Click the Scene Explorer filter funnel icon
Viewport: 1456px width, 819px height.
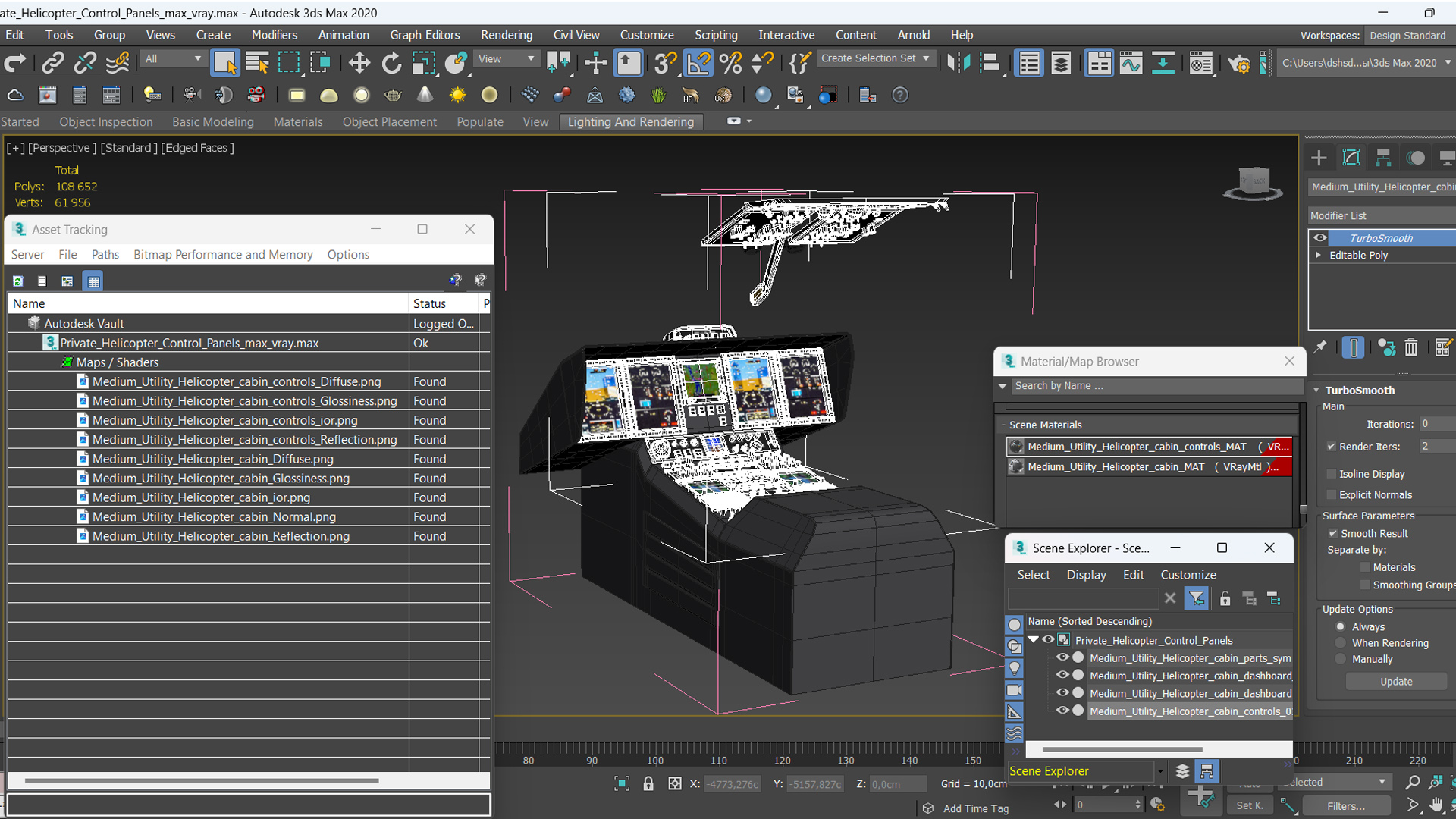(1197, 599)
